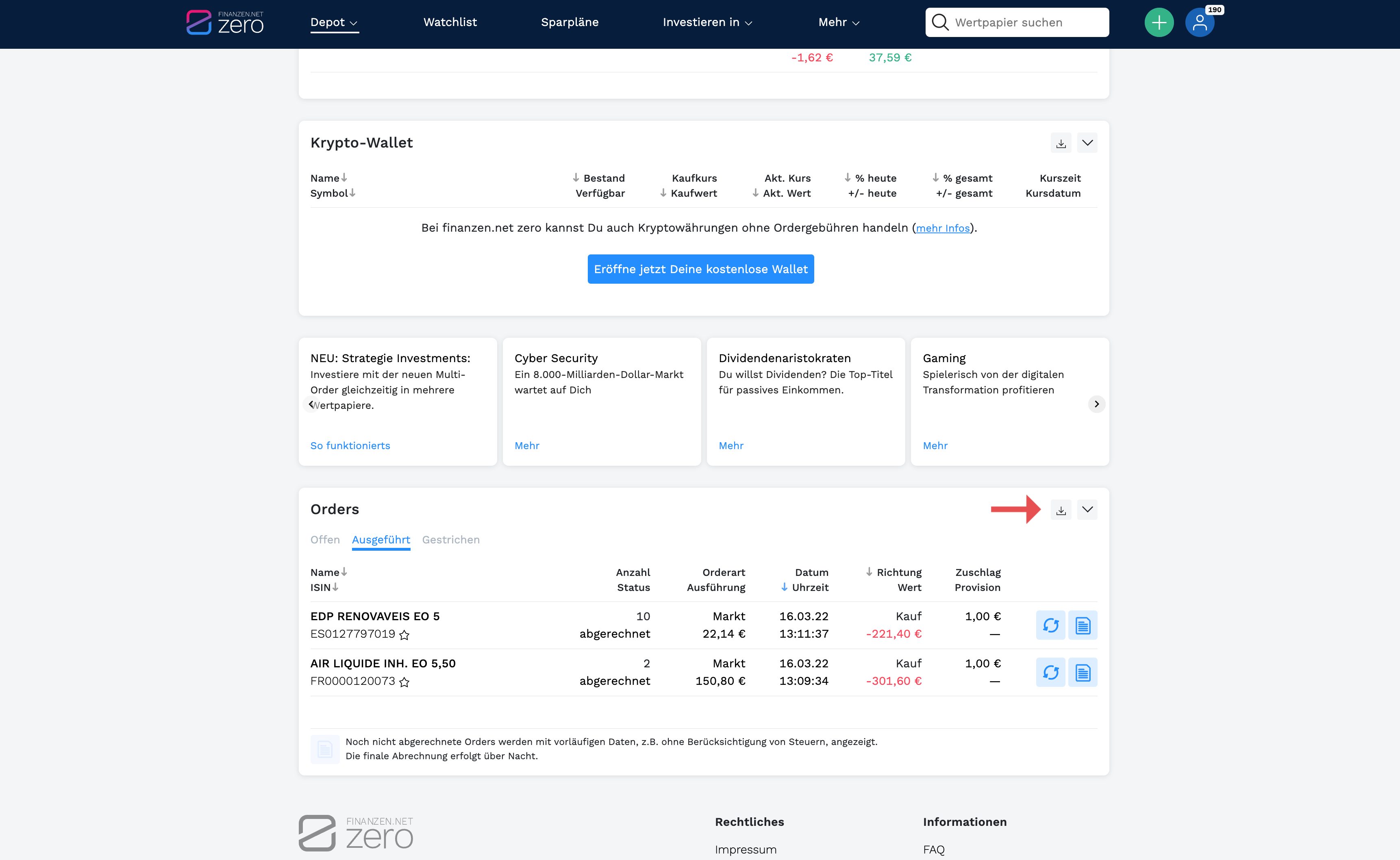Open the Depot dropdown menu
This screenshot has width=1400, height=860.
[x=334, y=22]
